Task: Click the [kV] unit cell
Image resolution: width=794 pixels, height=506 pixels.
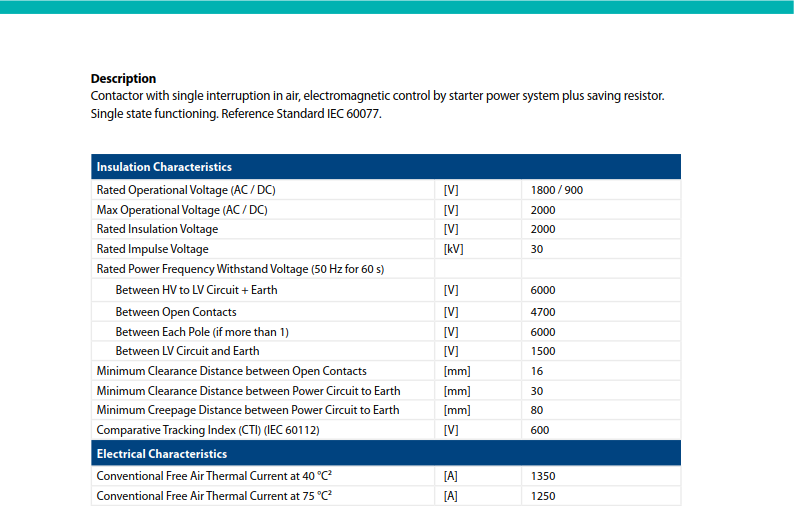Action: point(478,249)
